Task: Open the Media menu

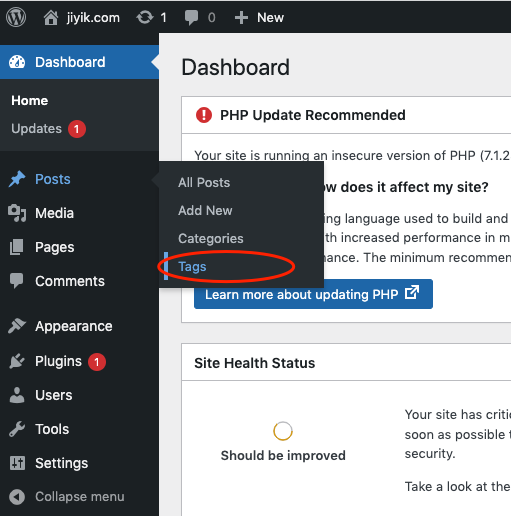Action: pyautogui.click(x=54, y=213)
